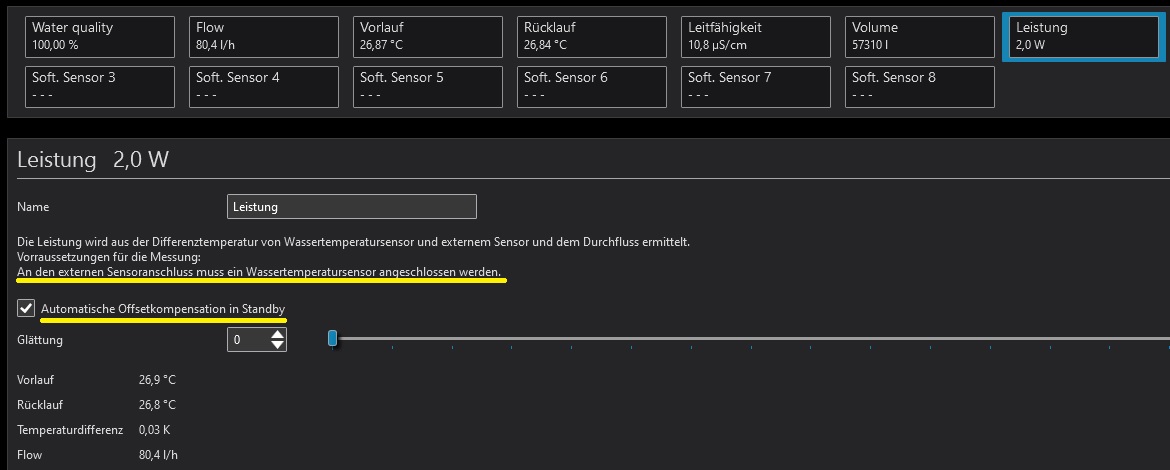Open the Soft. Sensor 4 tile

[x=263, y=87]
